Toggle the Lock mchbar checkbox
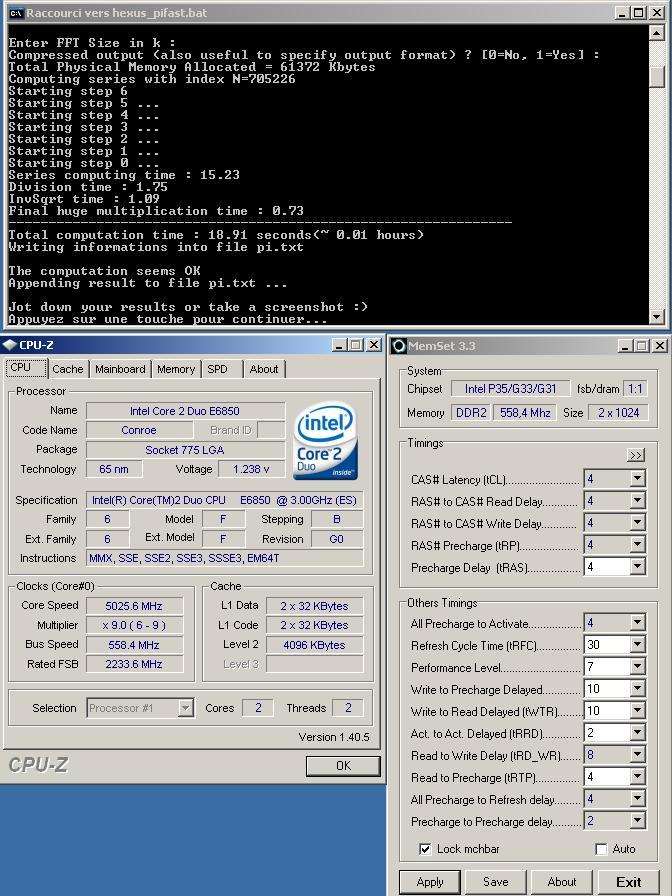The image size is (672, 896). [425, 849]
